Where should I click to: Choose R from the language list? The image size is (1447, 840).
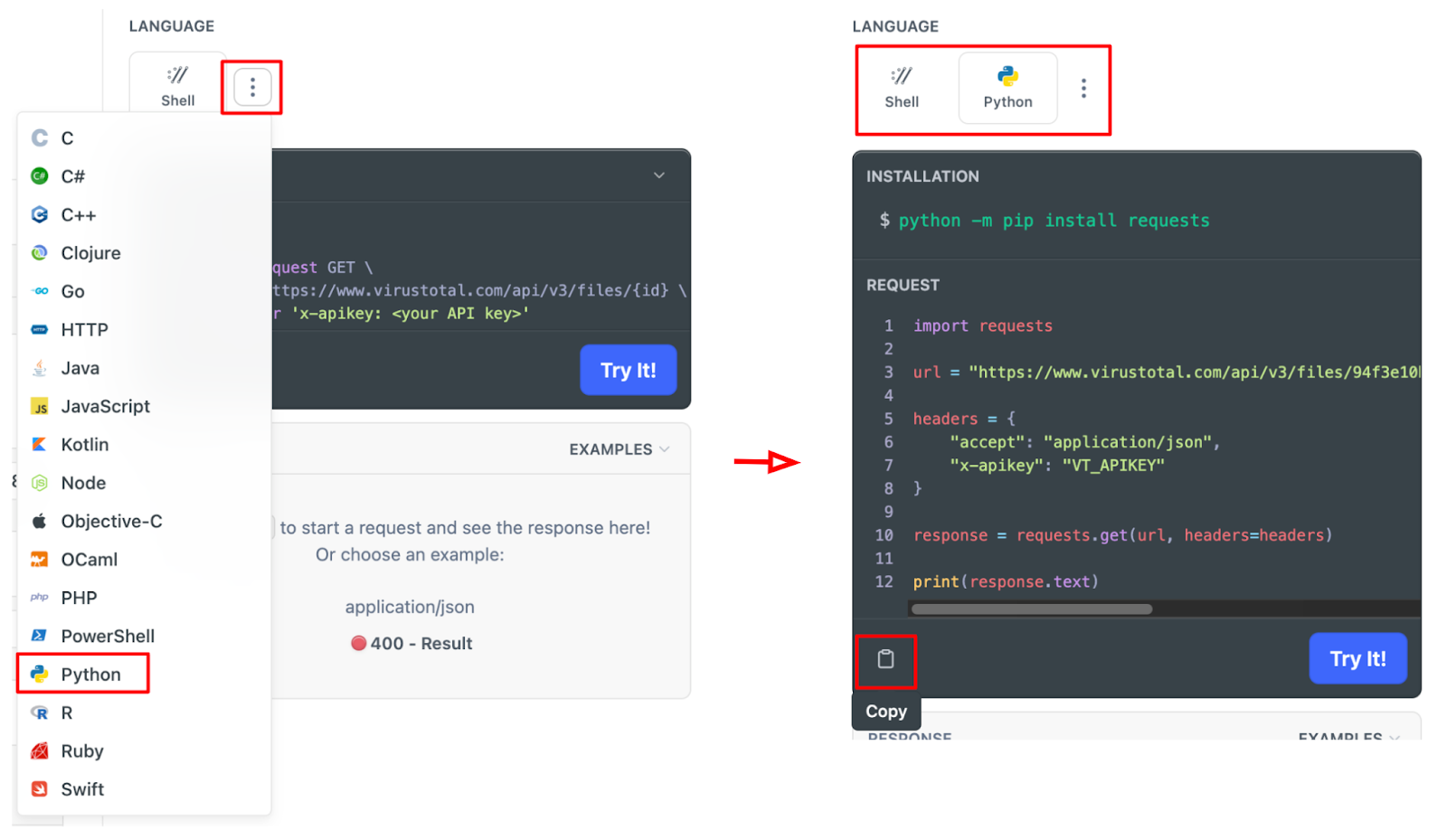tap(144, 713)
